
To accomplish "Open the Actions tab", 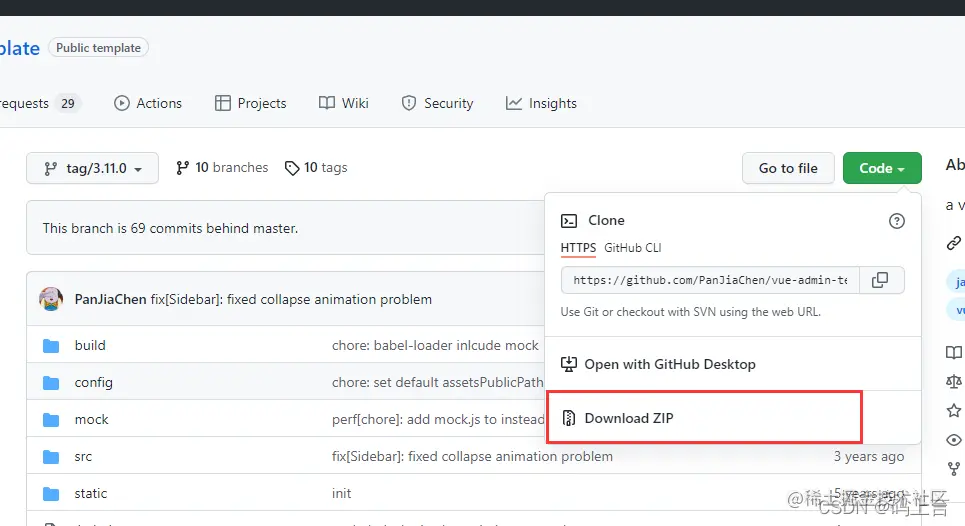I will coord(148,103).
